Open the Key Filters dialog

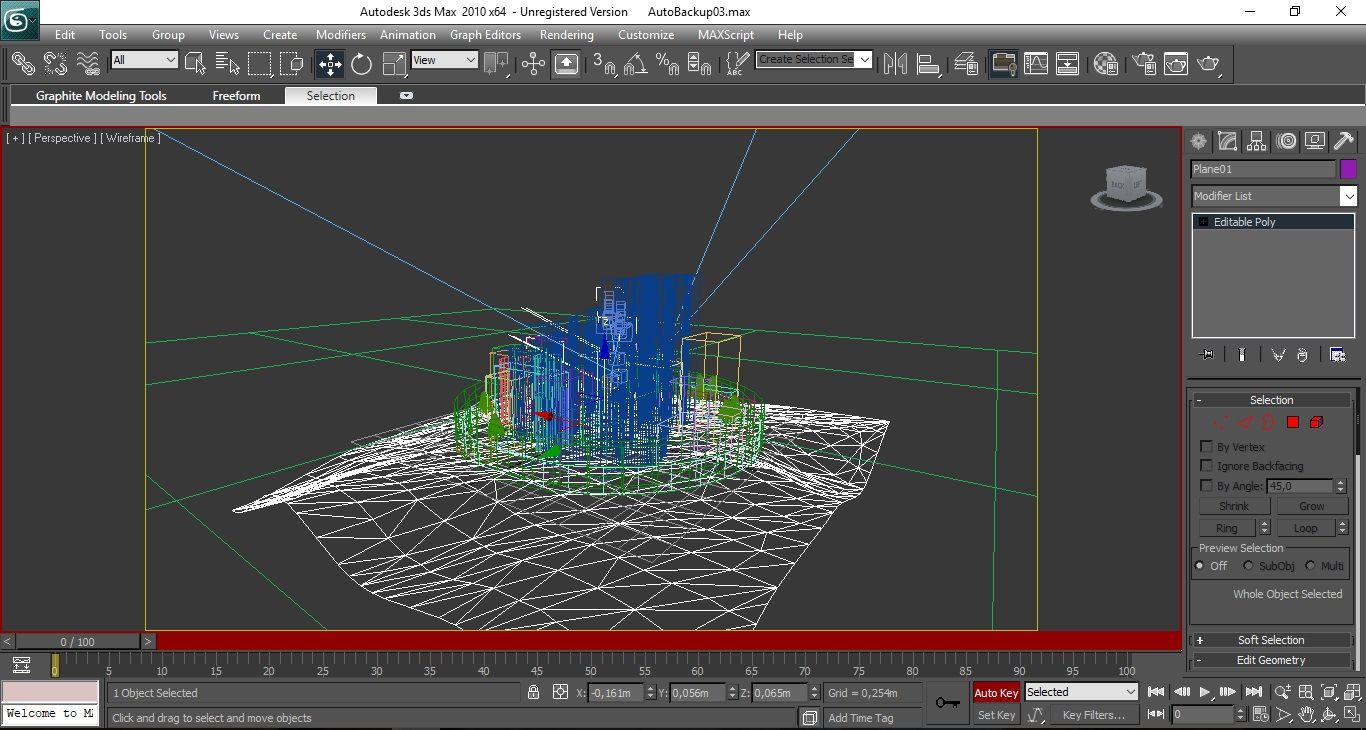coord(1094,715)
